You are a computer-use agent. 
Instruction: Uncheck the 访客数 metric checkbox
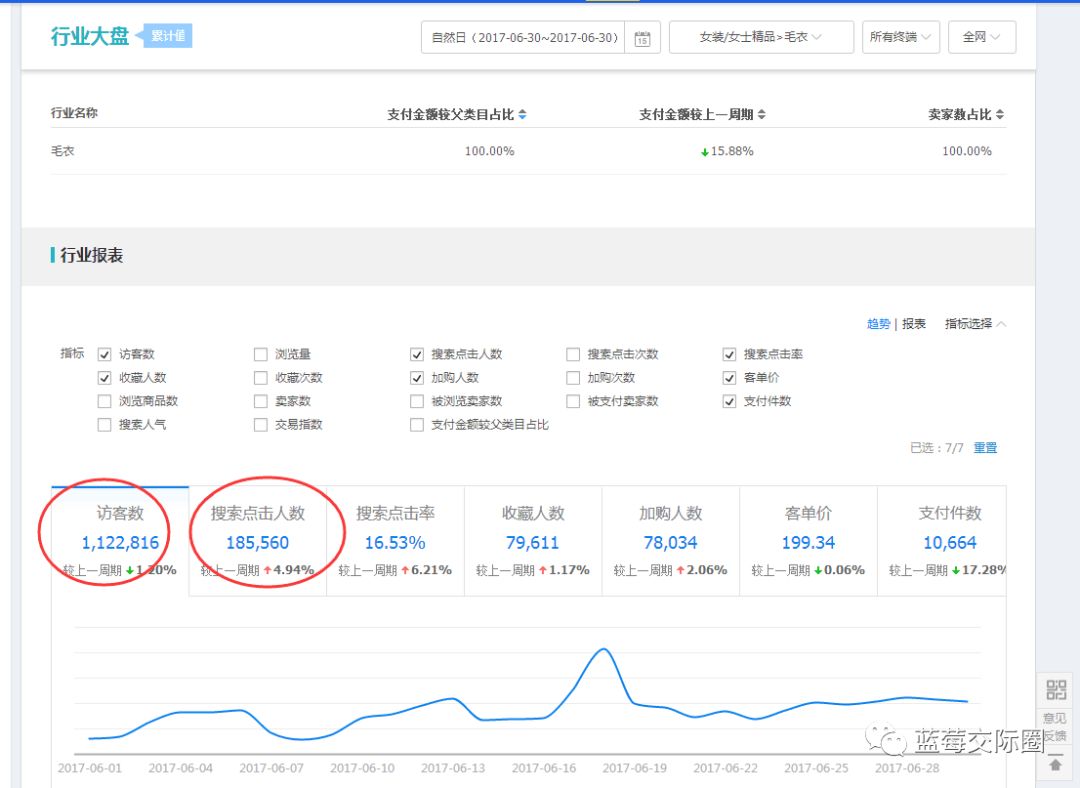pyautogui.click(x=104, y=353)
